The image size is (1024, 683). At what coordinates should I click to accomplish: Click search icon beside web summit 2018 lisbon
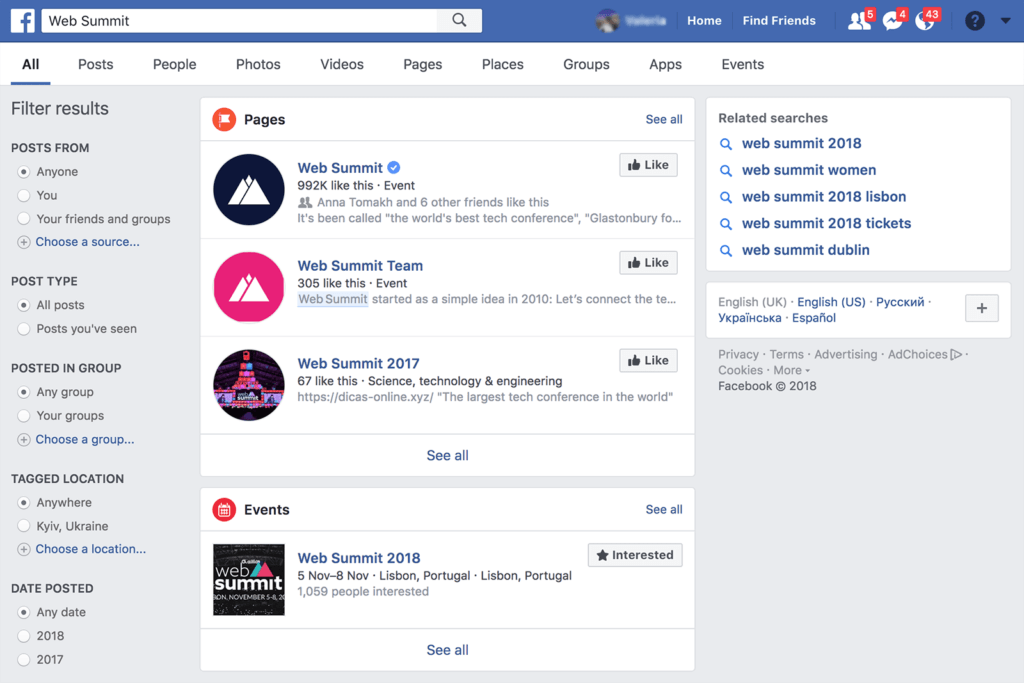(x=726, y=197)
